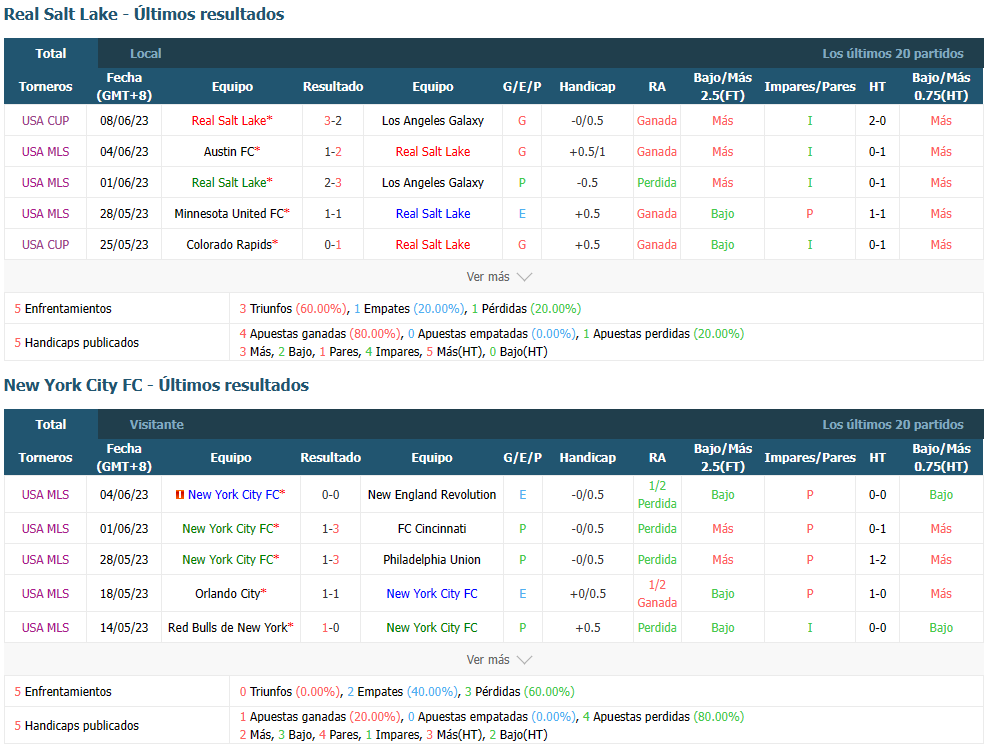Expand Ver más under Real Salt Lake results
Viewport: 988px width, 751px height.
click(x=499, y=277)
